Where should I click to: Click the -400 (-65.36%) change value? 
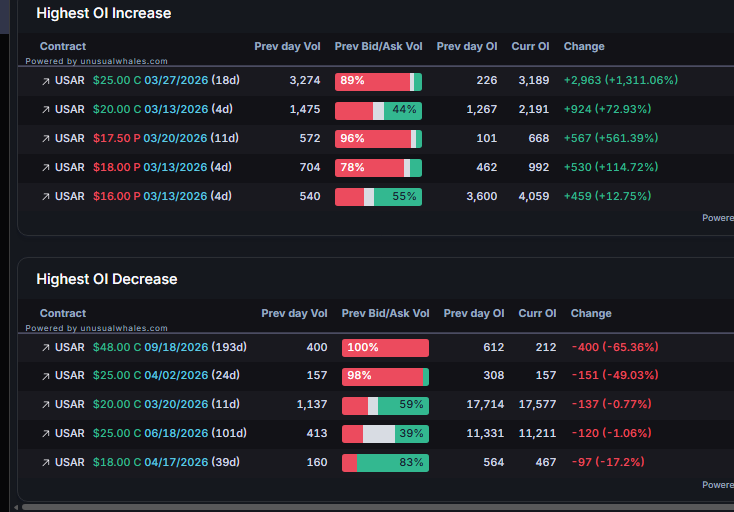pyautogui.click(x=615, y=347)
